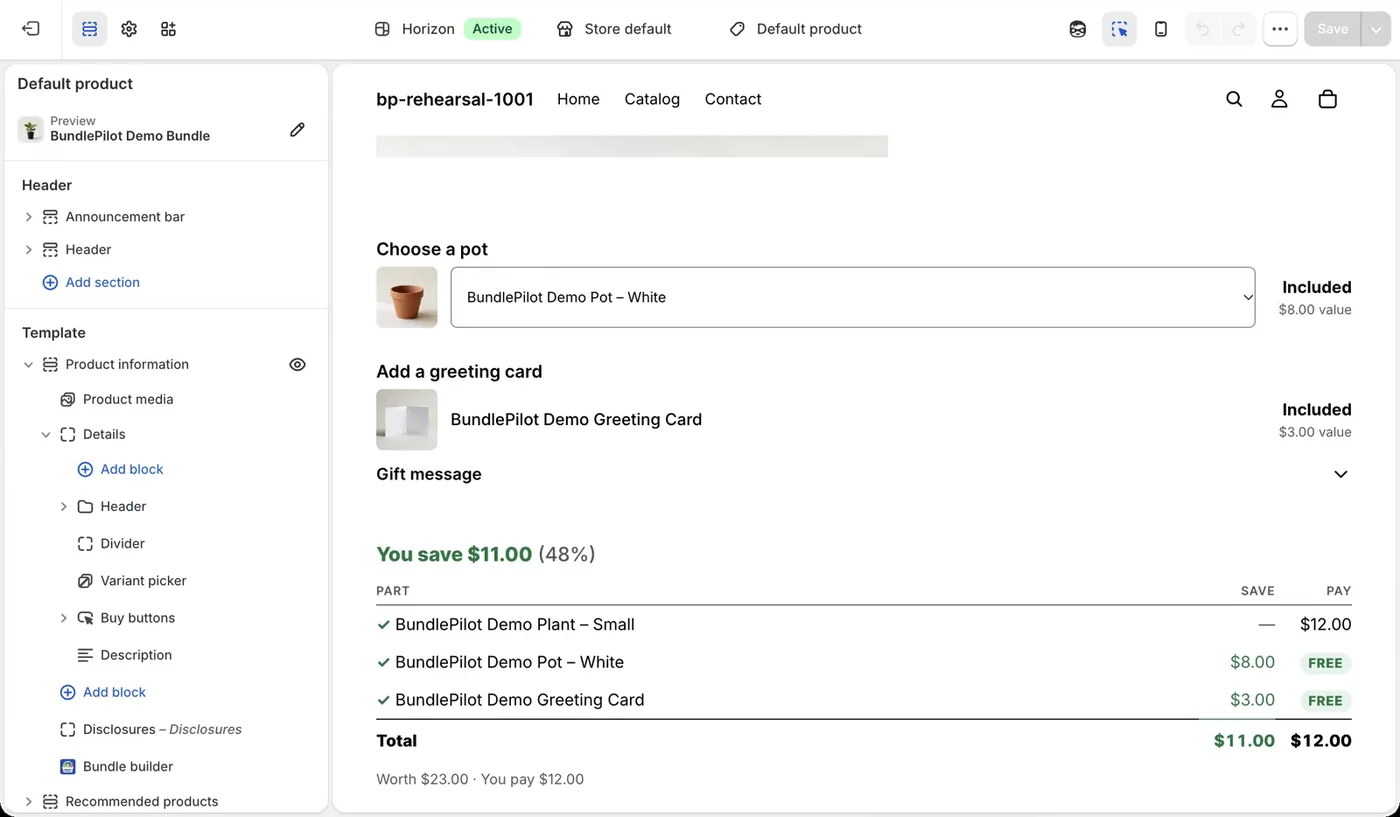Screen dimensions: 1400x817
Task: Switch to mobile preview icon
Action: click(1161, 29)
